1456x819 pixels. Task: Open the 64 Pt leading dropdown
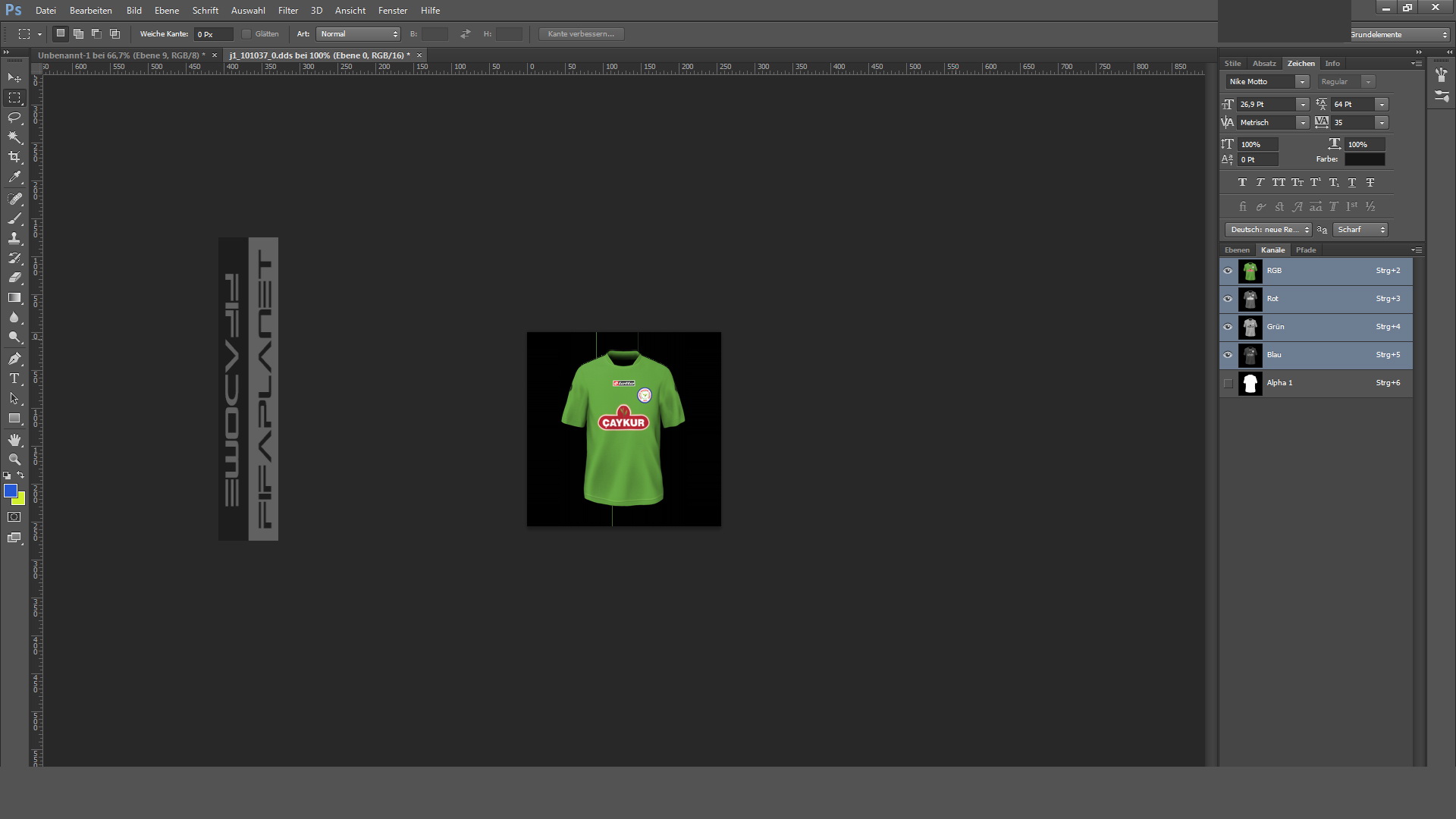pyautogui.click(x=1382, y=105)
